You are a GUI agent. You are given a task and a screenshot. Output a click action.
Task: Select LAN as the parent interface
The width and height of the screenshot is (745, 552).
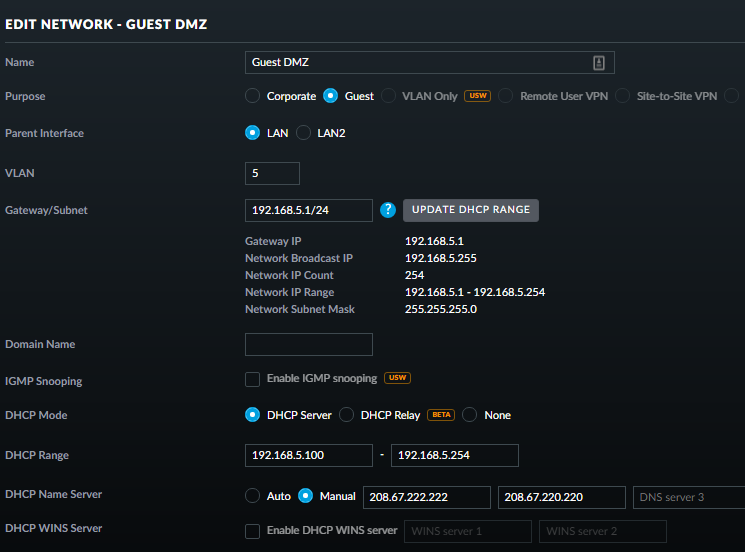[x=253, y=133]
